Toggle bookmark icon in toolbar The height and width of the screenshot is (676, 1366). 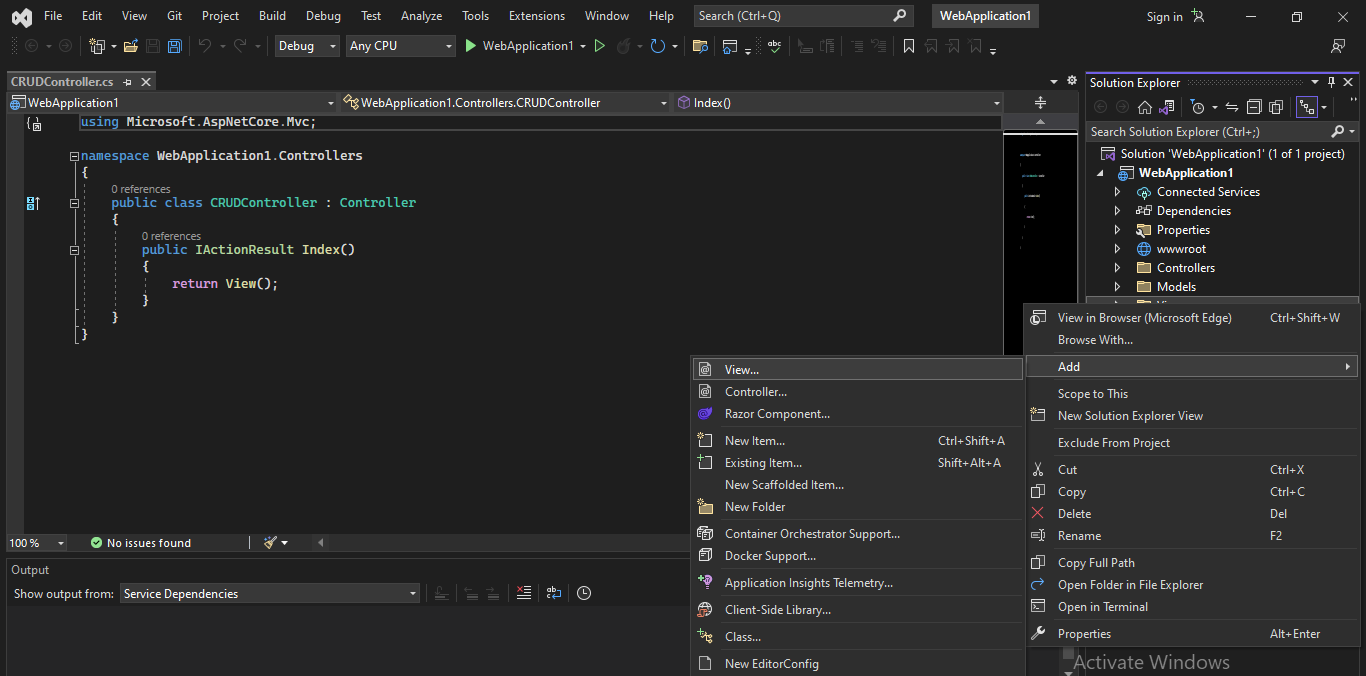pyautogui.click(x=908, y=46)
